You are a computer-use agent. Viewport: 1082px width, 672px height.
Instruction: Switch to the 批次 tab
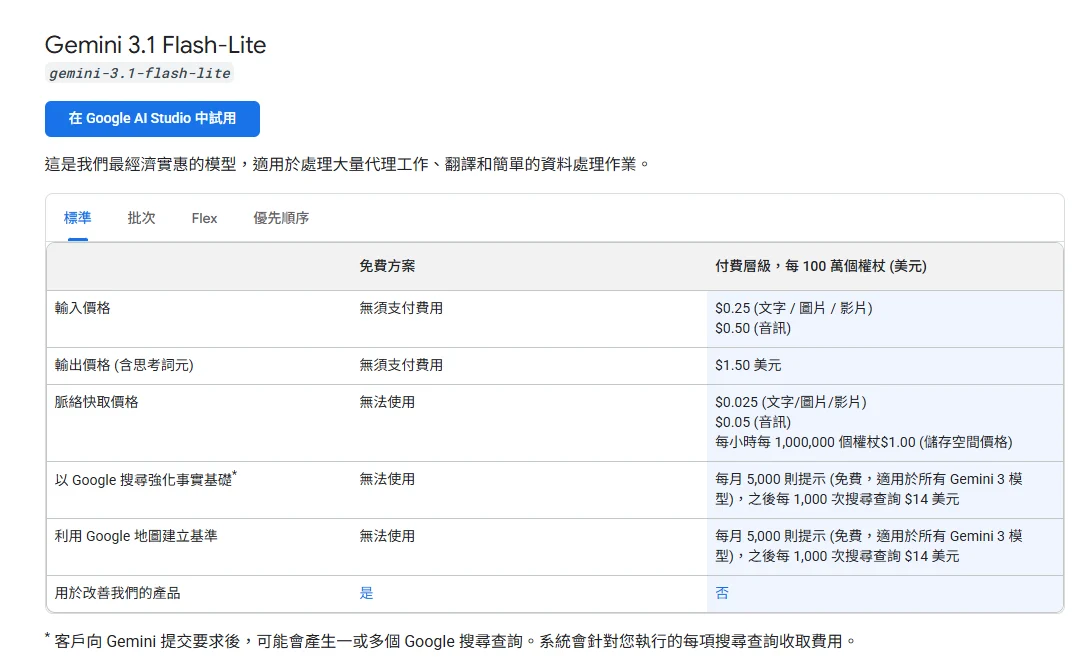click(141, 218)
